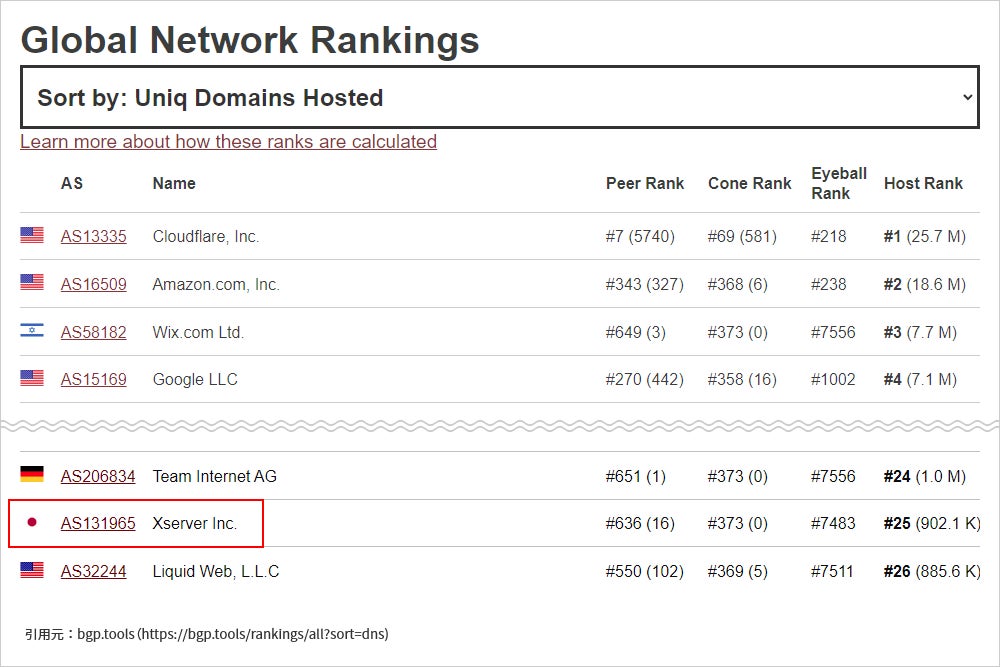Click the US flag beside AS32244

tap(32, 569)
